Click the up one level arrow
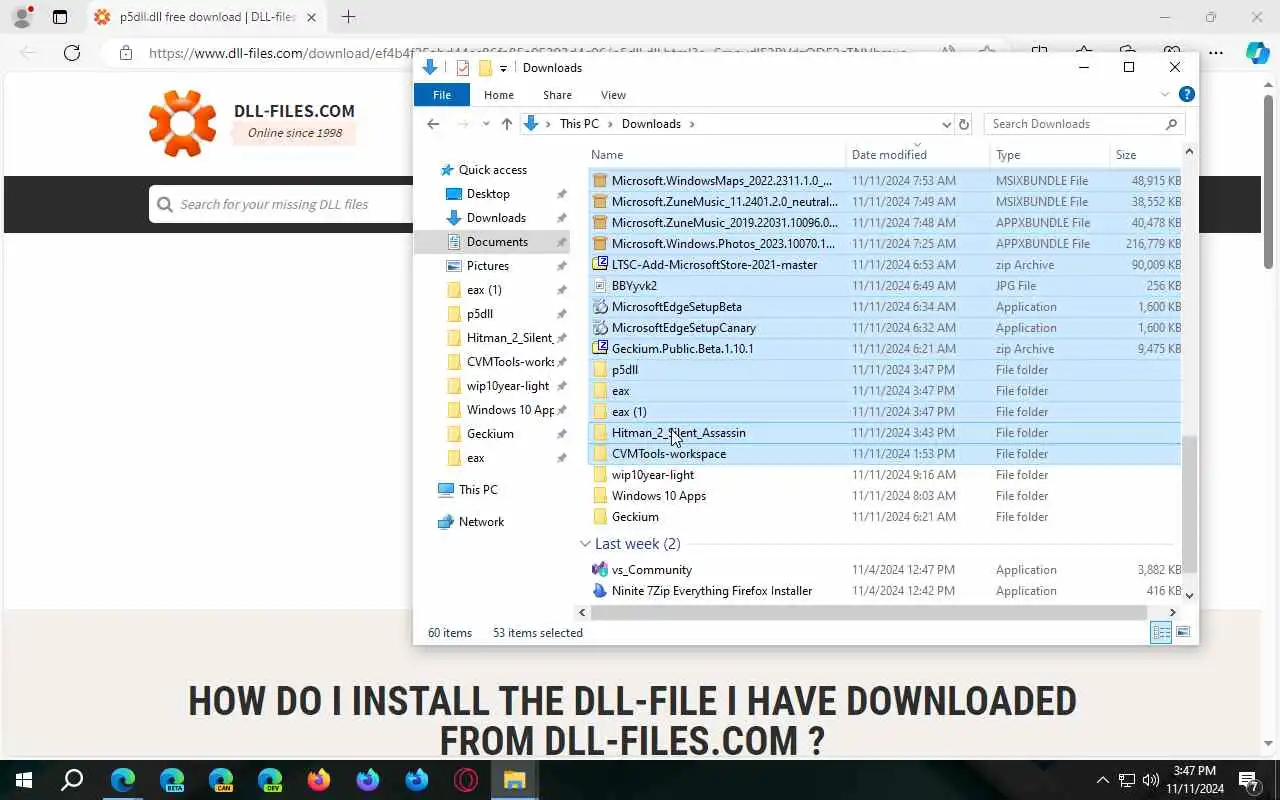 tap(507, 124)
